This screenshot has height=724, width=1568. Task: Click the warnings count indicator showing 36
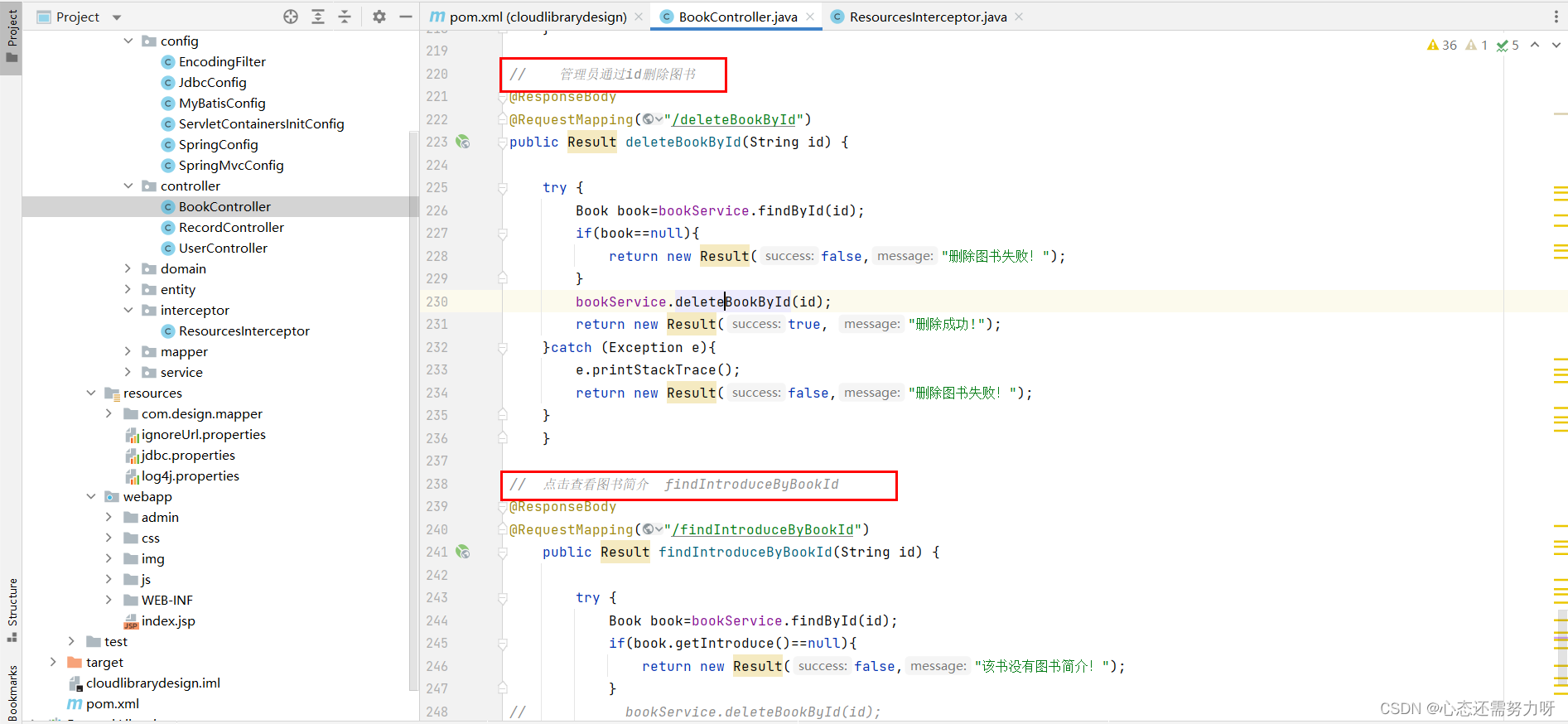click(x=1442, y=46)
